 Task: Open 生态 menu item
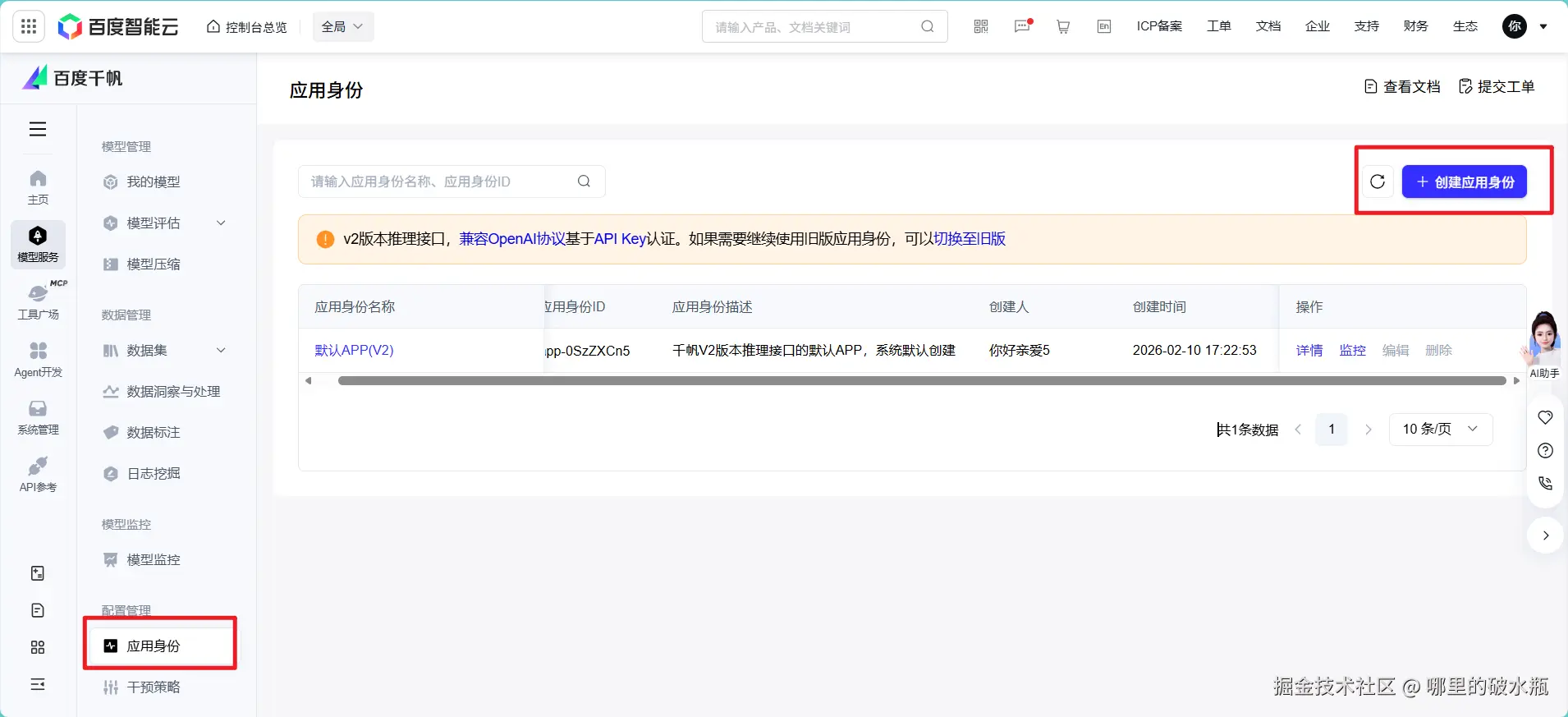click(1465, 26)
